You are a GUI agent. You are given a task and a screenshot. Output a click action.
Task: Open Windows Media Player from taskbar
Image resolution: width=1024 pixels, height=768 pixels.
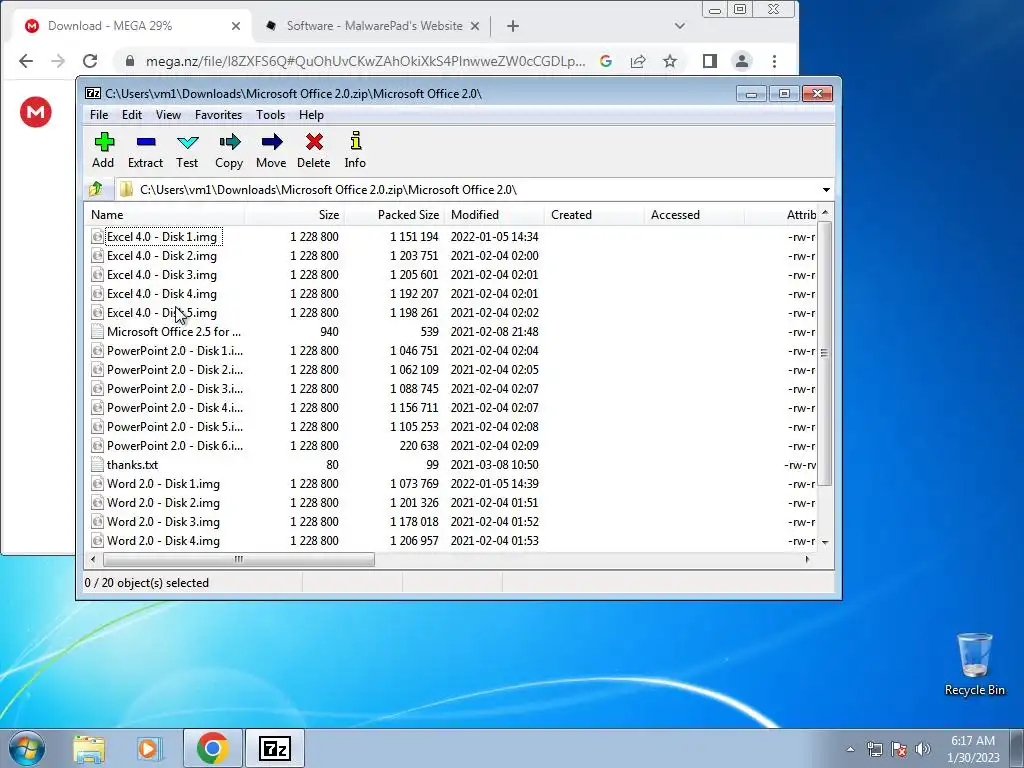pos(149,748)
